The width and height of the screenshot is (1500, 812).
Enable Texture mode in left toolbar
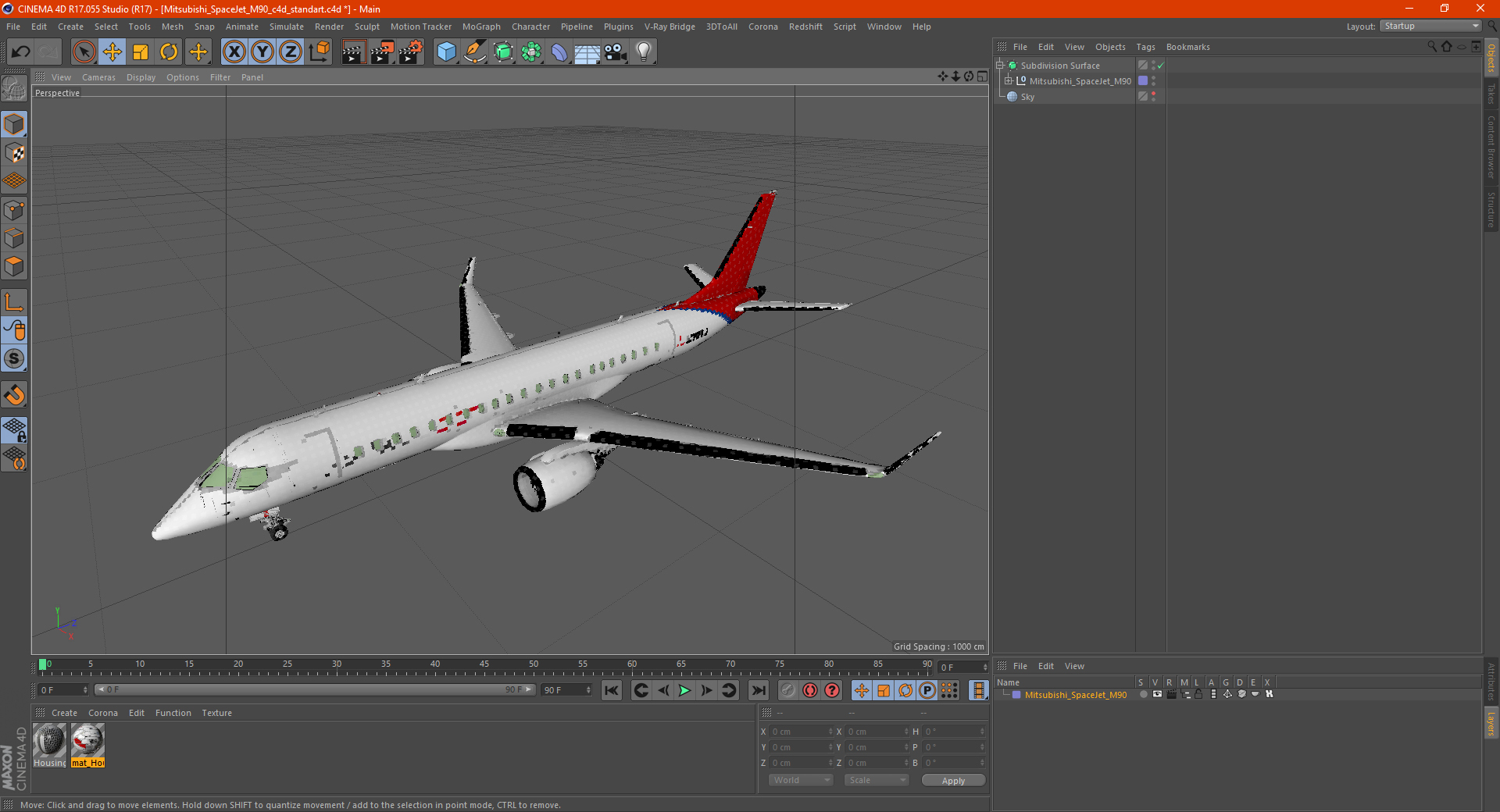[x=14, y=153]
